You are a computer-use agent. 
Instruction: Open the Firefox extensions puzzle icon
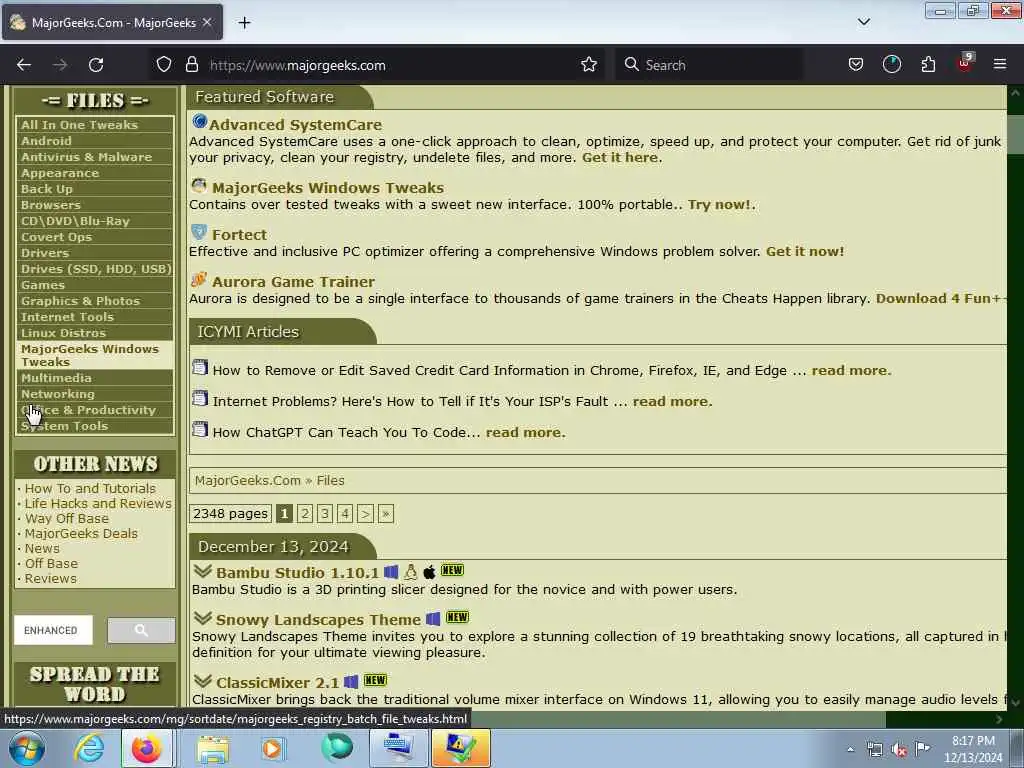pyautogui.click(x=928, y=65)
